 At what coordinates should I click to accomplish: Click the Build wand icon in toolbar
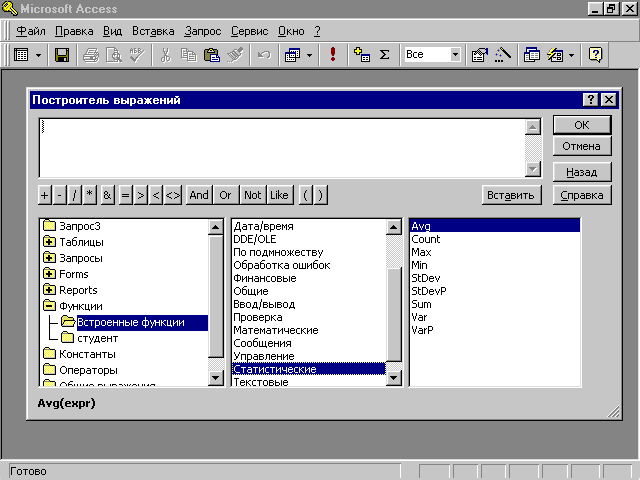click(x=503, y=55)
